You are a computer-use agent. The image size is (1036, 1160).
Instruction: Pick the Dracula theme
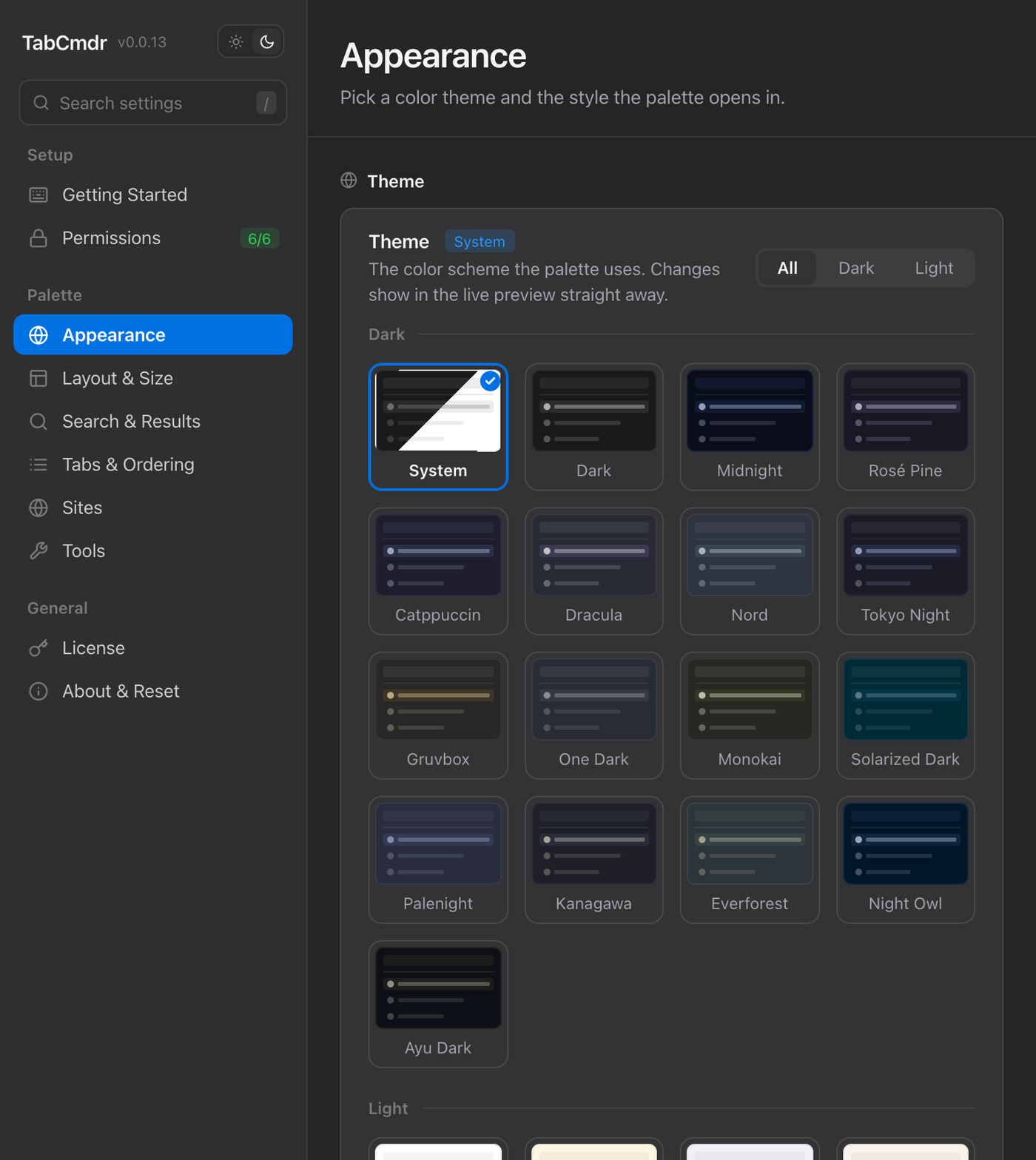(x=594, y=571)
